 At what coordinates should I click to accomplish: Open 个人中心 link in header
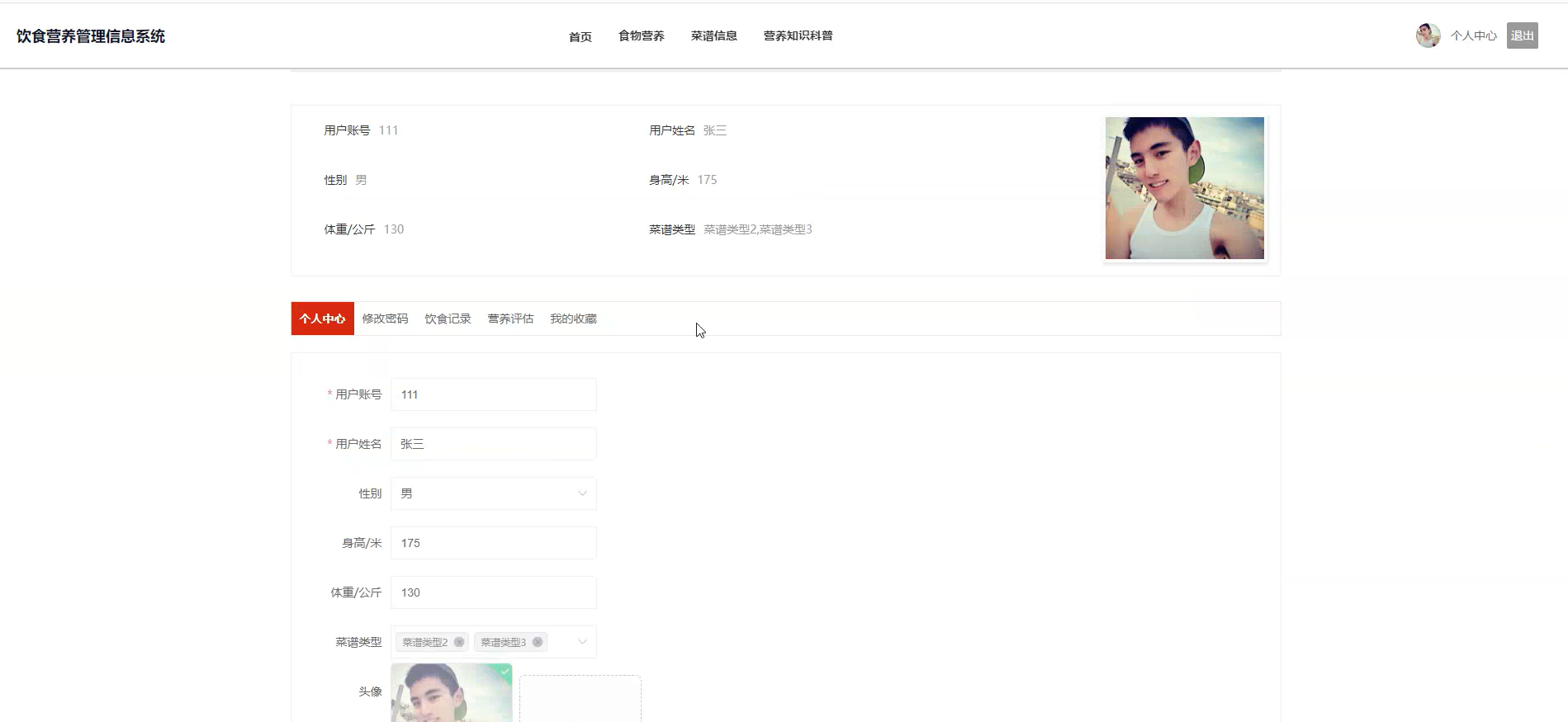point(1474,35)
